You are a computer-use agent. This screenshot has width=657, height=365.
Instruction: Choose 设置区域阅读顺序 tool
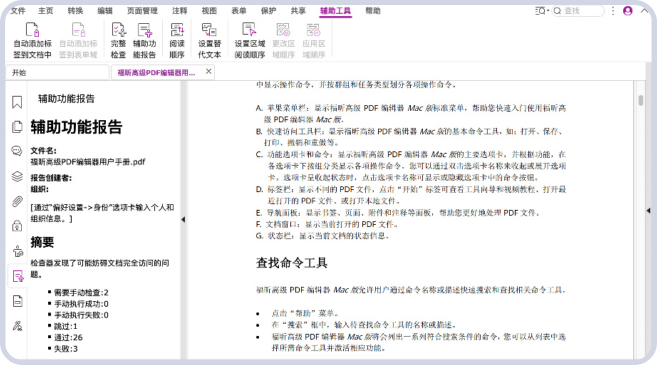[250, 40]
